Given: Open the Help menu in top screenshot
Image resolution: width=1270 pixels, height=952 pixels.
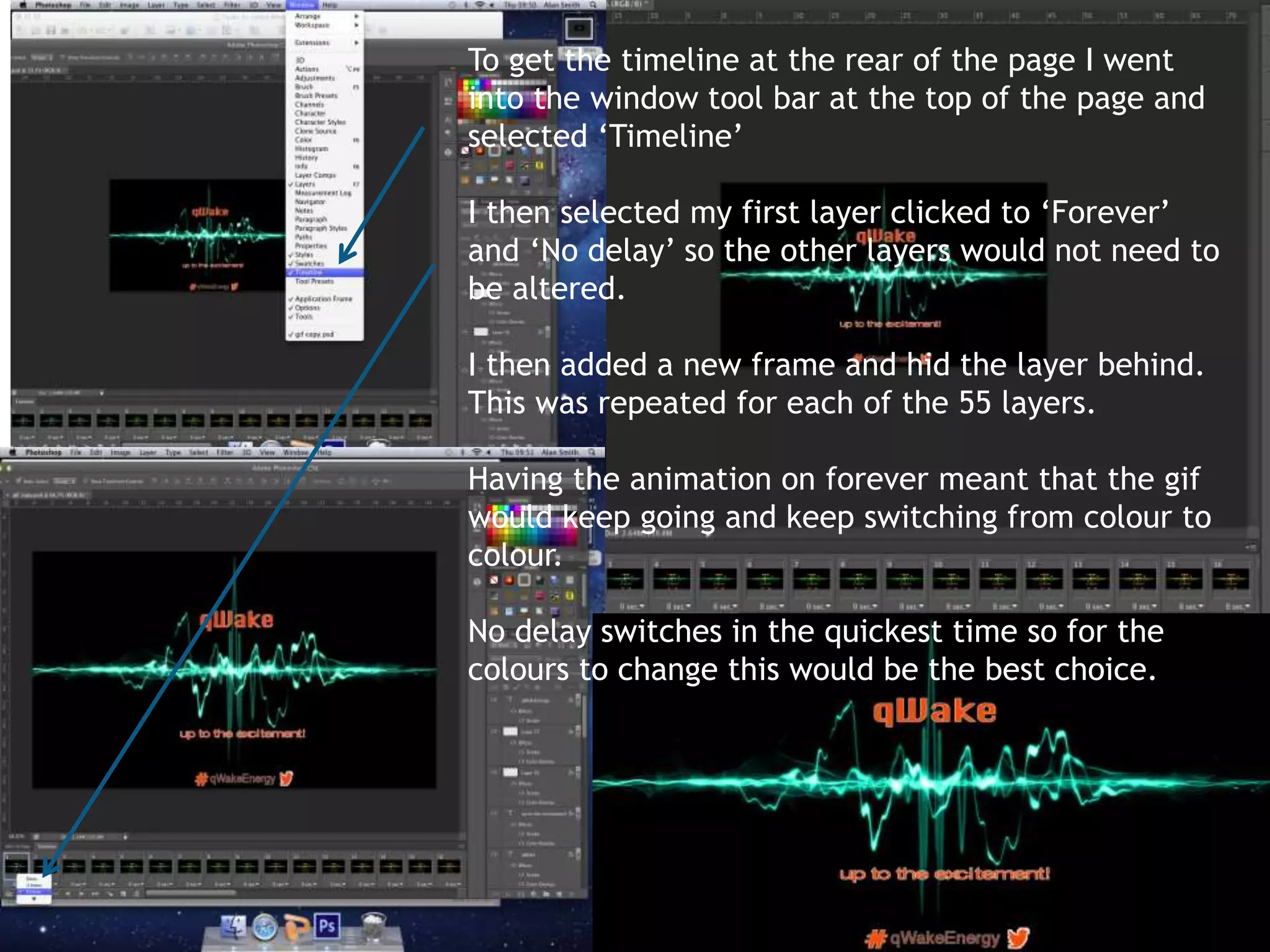Looking at the screenshot, I should coord(330,4).
